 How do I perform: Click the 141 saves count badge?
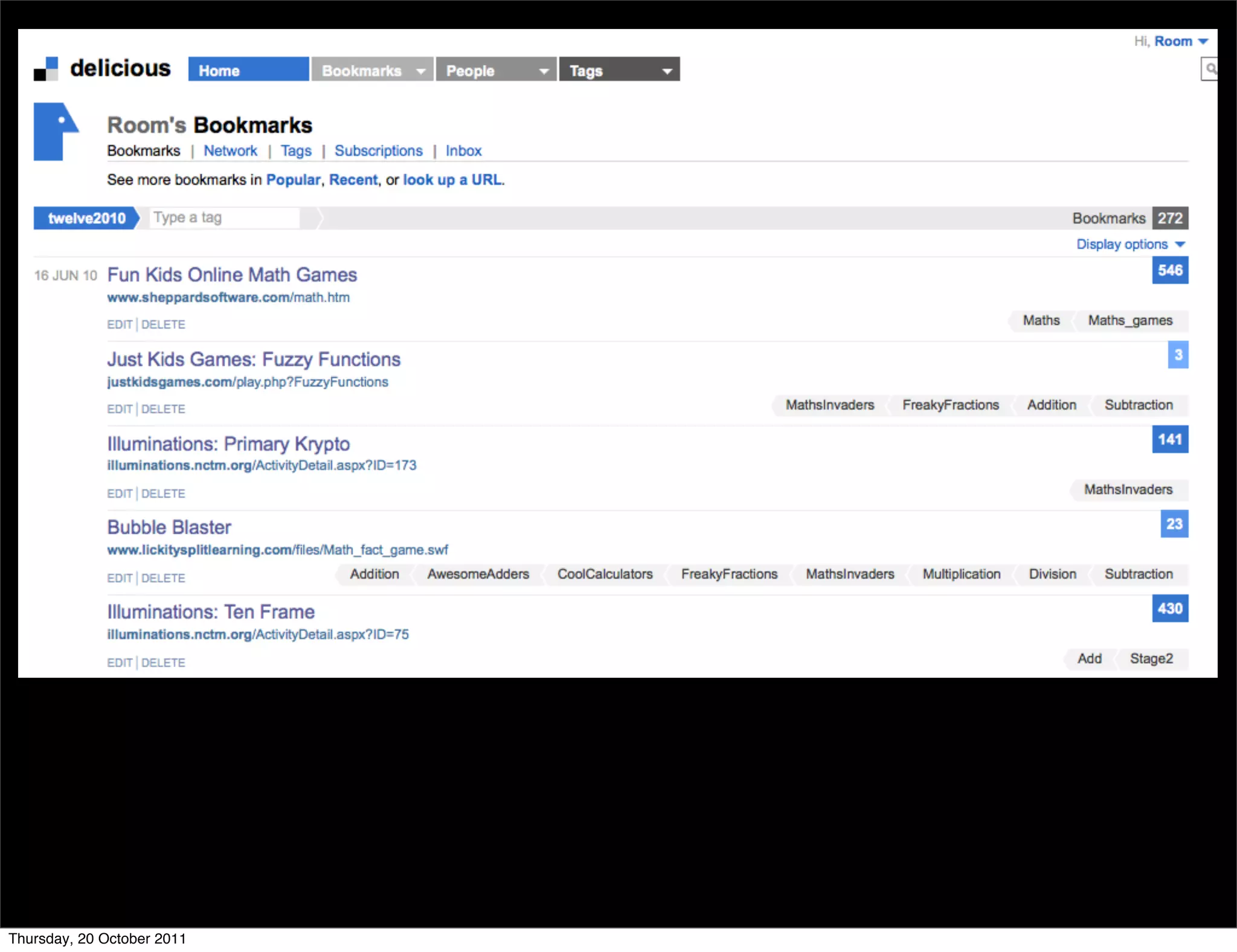(1169, 440)
